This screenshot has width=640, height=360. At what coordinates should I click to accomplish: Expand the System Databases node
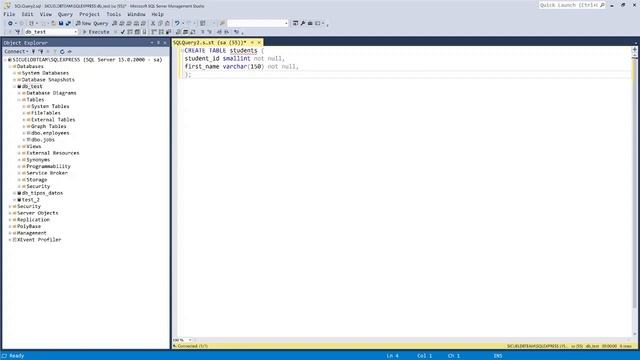(14, 73)
